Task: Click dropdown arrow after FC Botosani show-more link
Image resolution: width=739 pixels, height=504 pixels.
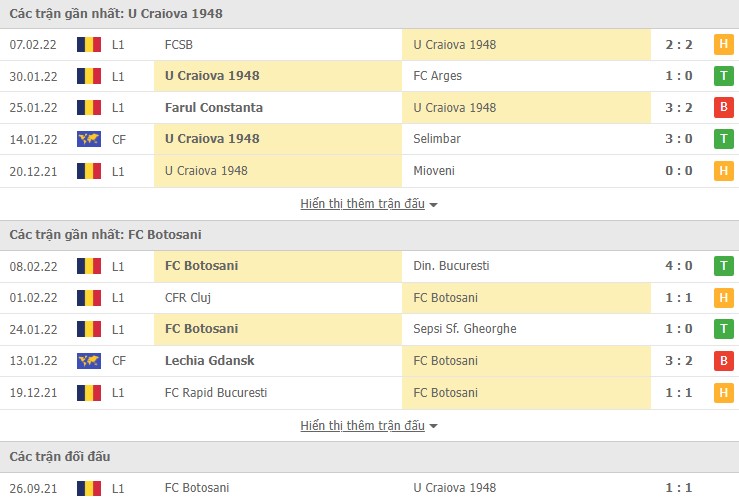Action: point(434,427)
